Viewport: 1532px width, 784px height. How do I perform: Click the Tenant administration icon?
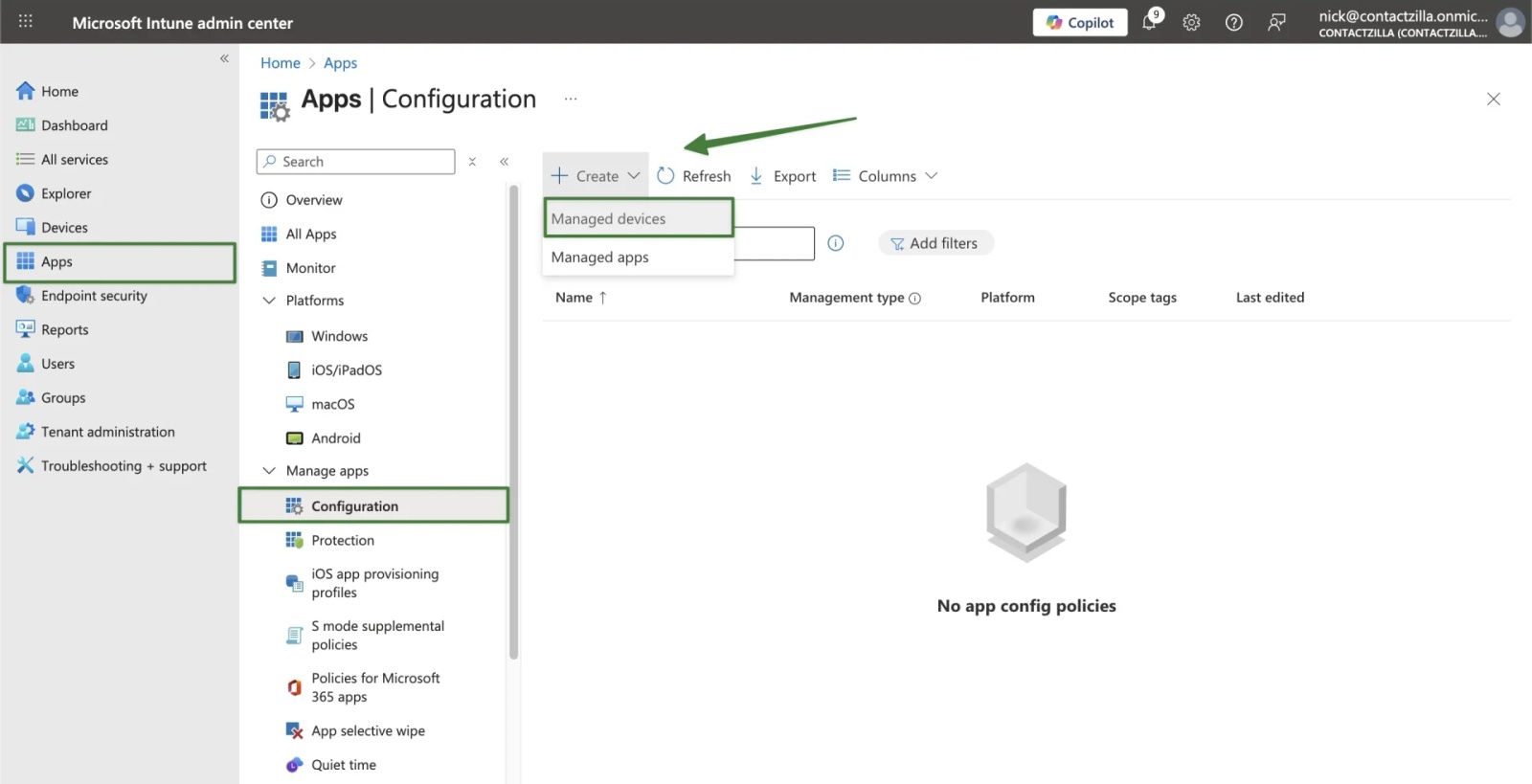coord(25,432)
